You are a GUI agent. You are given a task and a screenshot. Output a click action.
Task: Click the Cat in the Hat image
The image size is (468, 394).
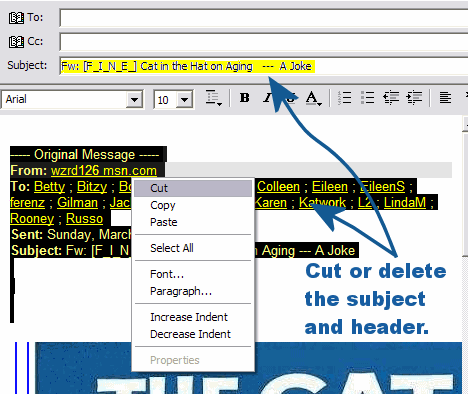click(248, 368)
